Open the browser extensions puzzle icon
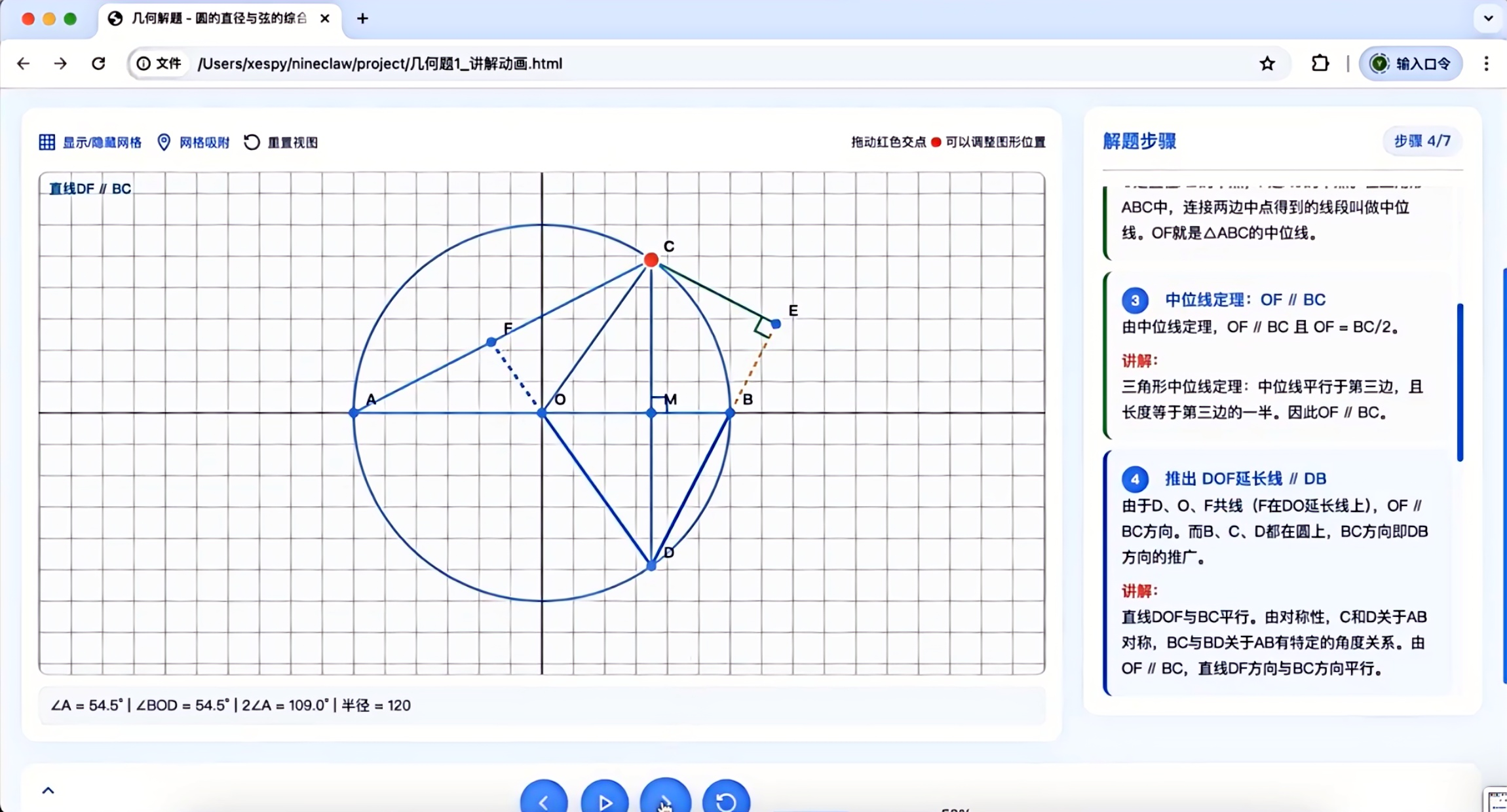 (x=1320, y=64)
